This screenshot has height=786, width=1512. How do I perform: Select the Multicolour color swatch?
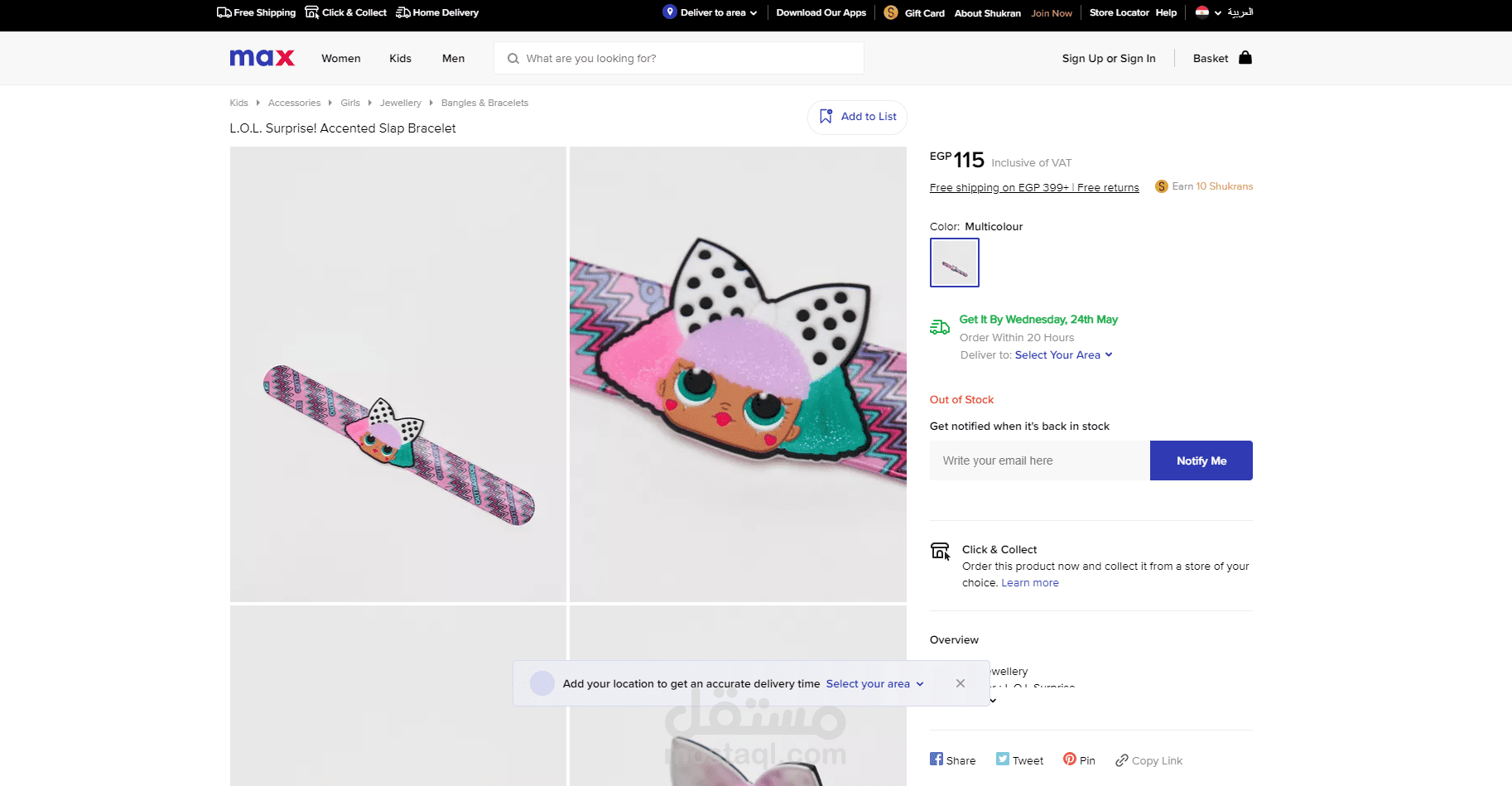tap(955, 263)
